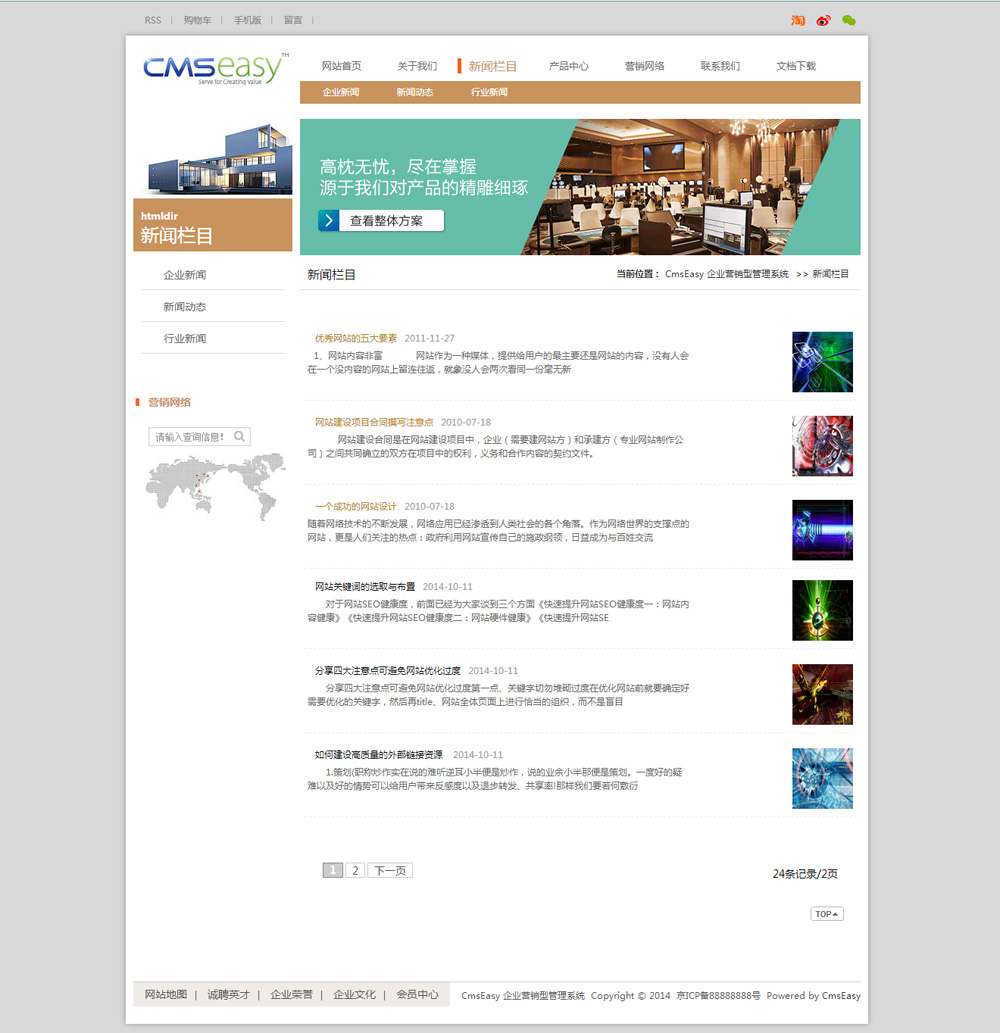Viewport: 1000px width, 1033px height.
Task: Click the TOP back-to-top button
Action: click(827, 914)
